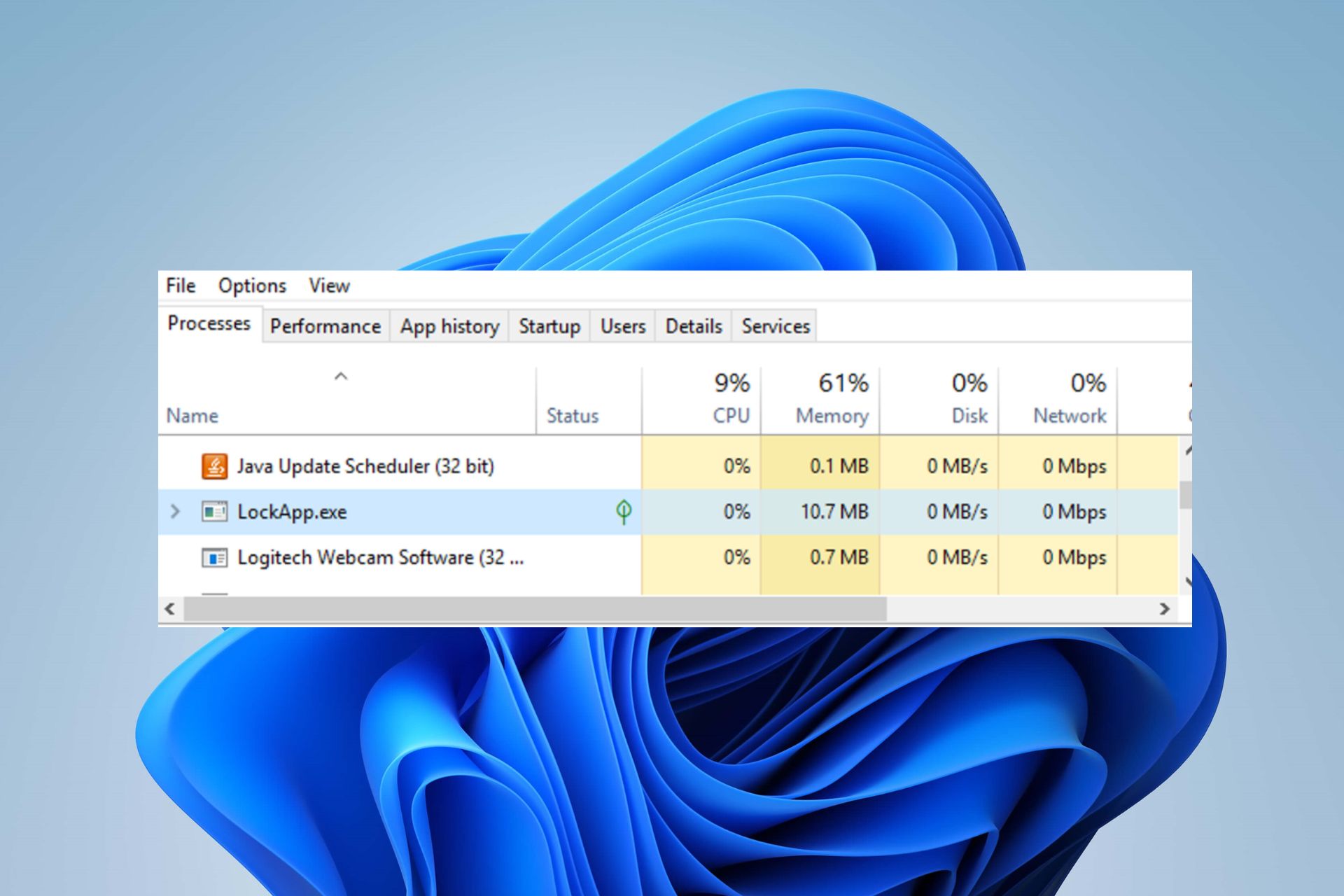Expand the LockApp.exe process group
This screenshot has height=896, width=1344.
coord(174,512)
